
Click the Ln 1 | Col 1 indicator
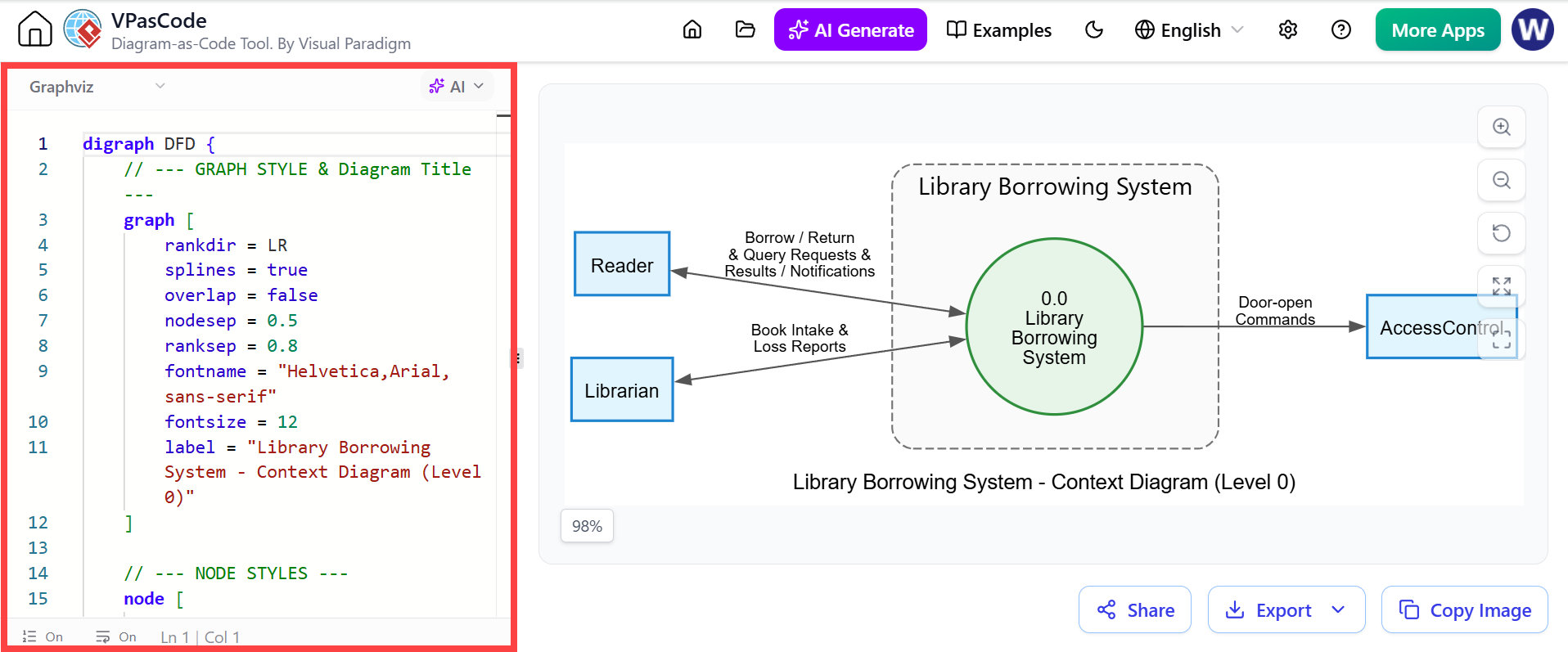201,637
